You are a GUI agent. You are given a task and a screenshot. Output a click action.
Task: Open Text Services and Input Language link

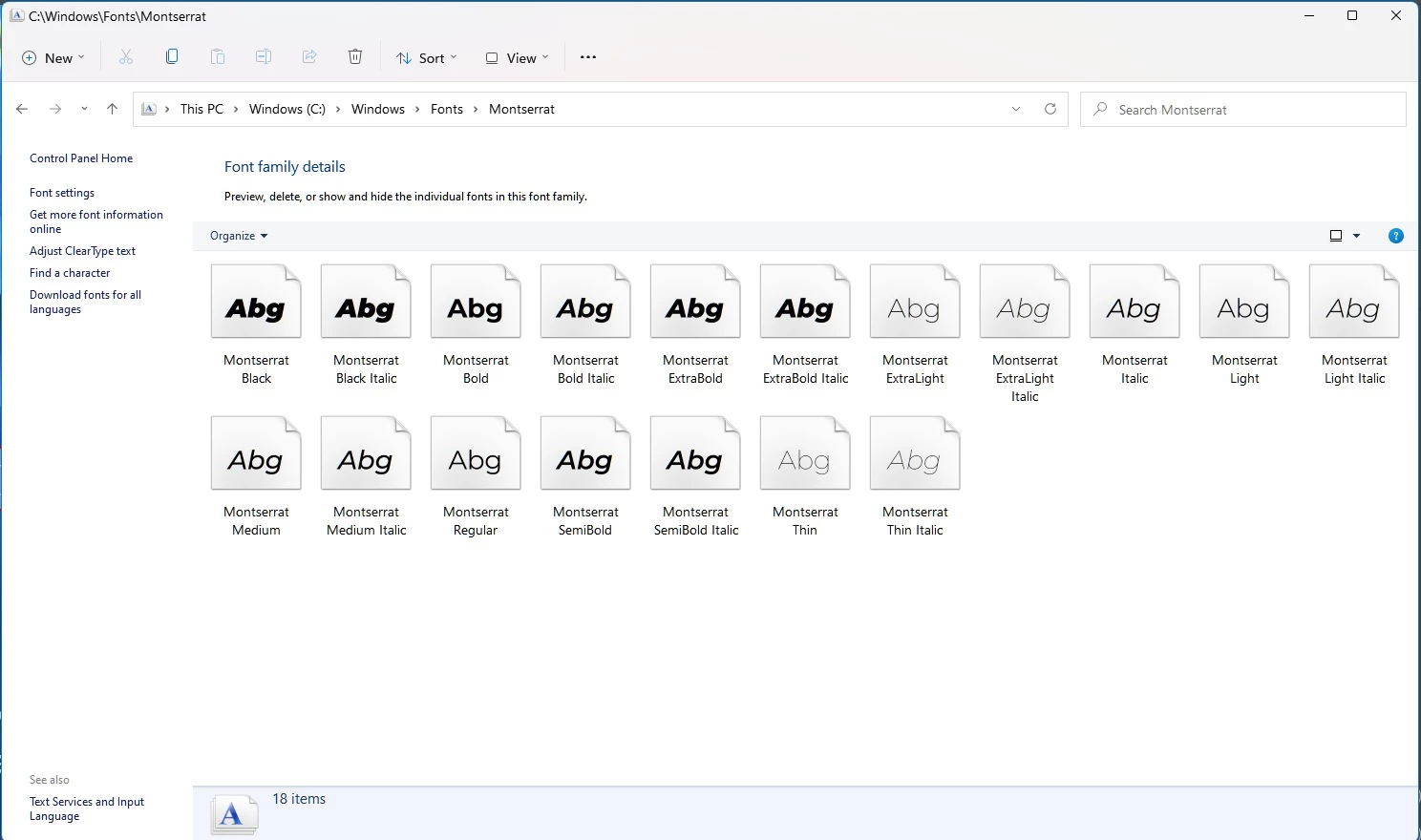click(x=87, y=808)
